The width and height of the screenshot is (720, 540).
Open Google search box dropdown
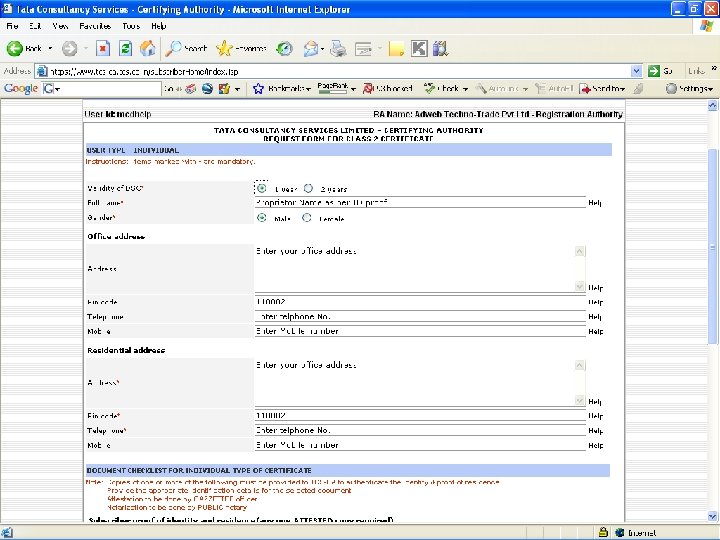coord(57,89)
